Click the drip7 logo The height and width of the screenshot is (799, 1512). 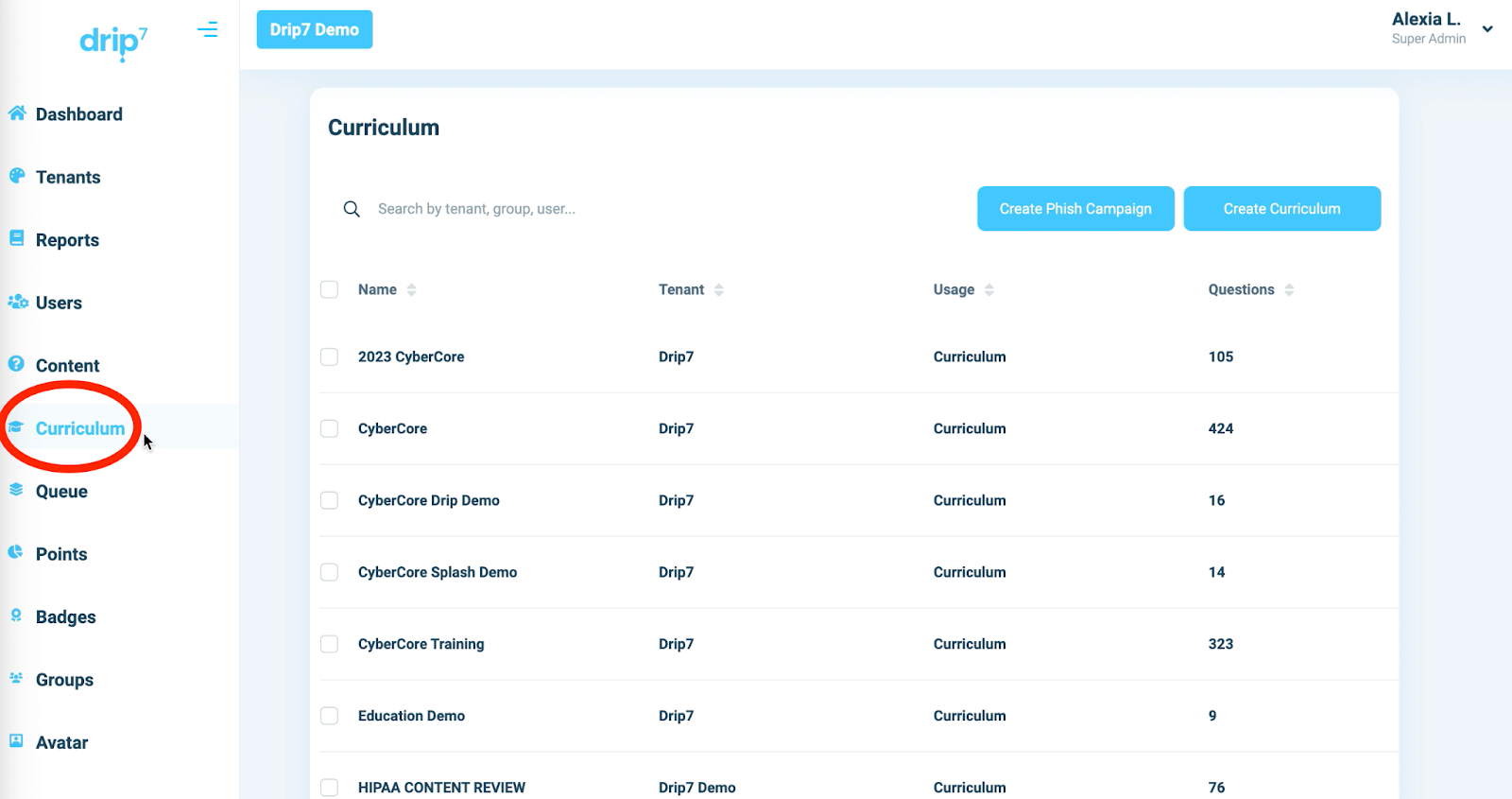112,43
